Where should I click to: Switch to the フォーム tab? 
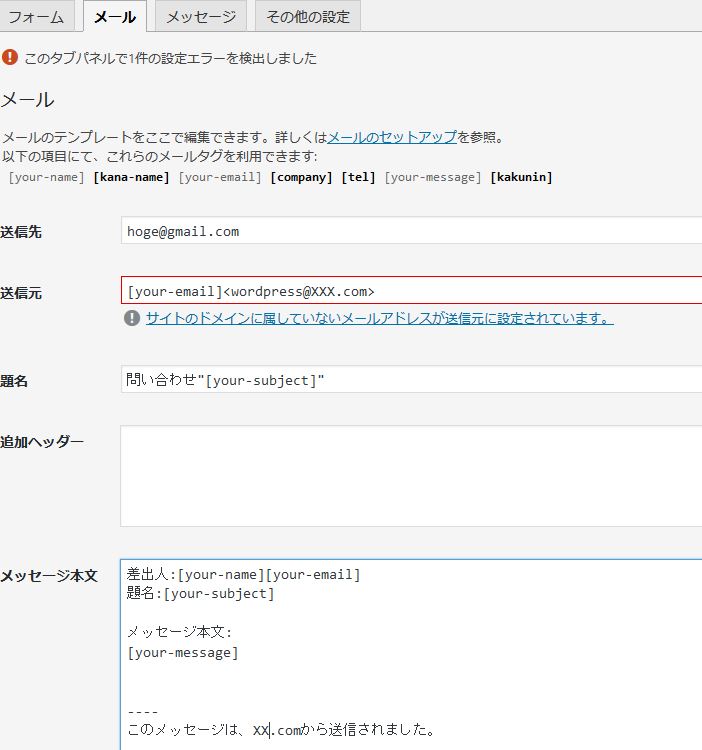point(37,17)
